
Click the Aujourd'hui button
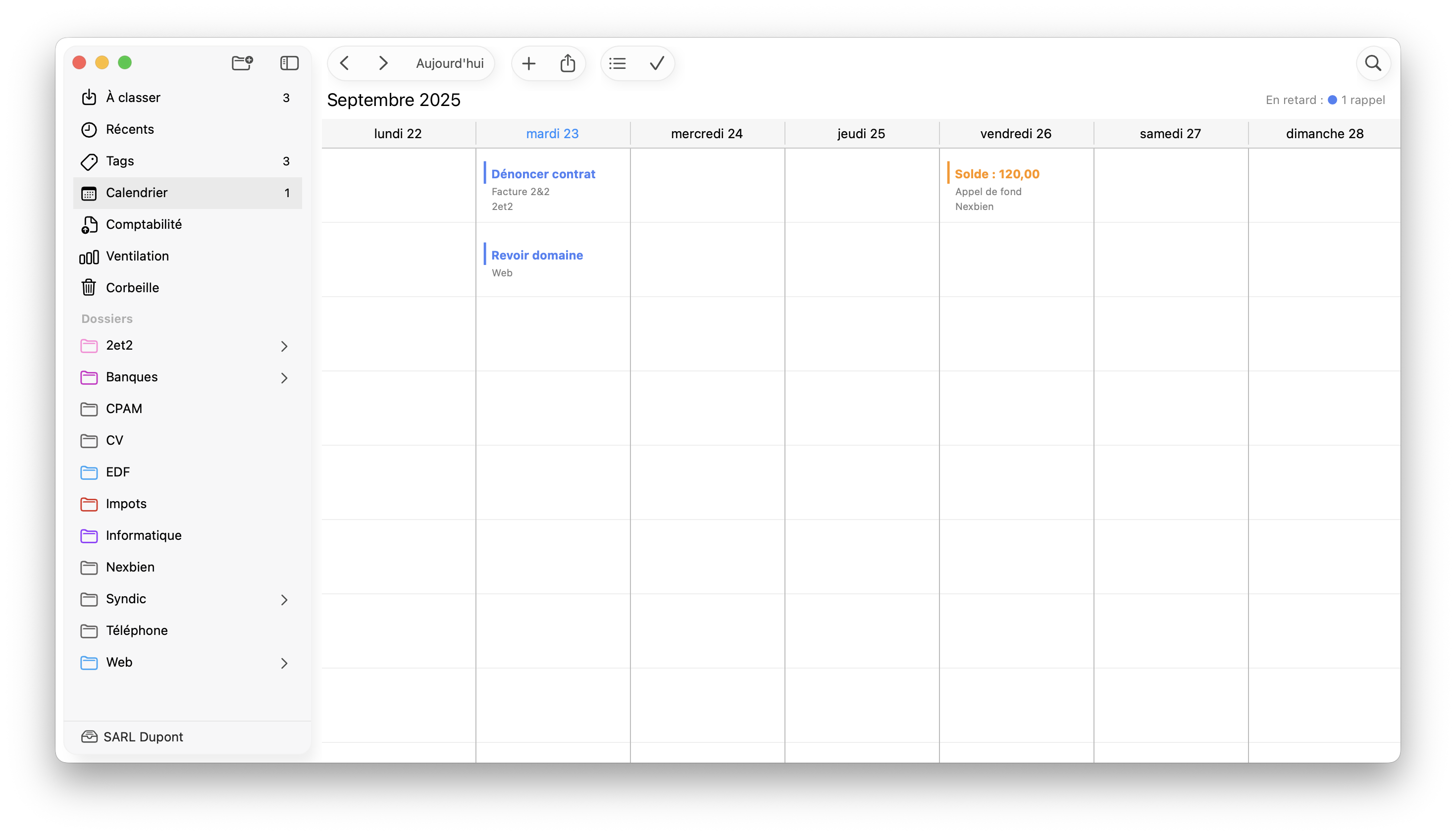coord(450,63)
